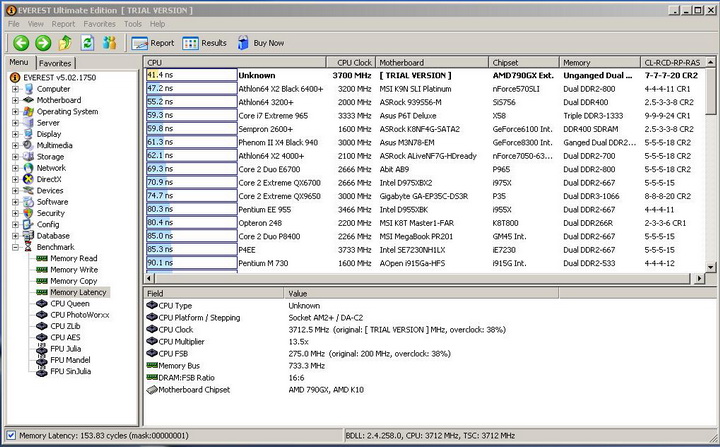Open the Report menu
Screen dimensions: 720x447
[x=63, y=24]
